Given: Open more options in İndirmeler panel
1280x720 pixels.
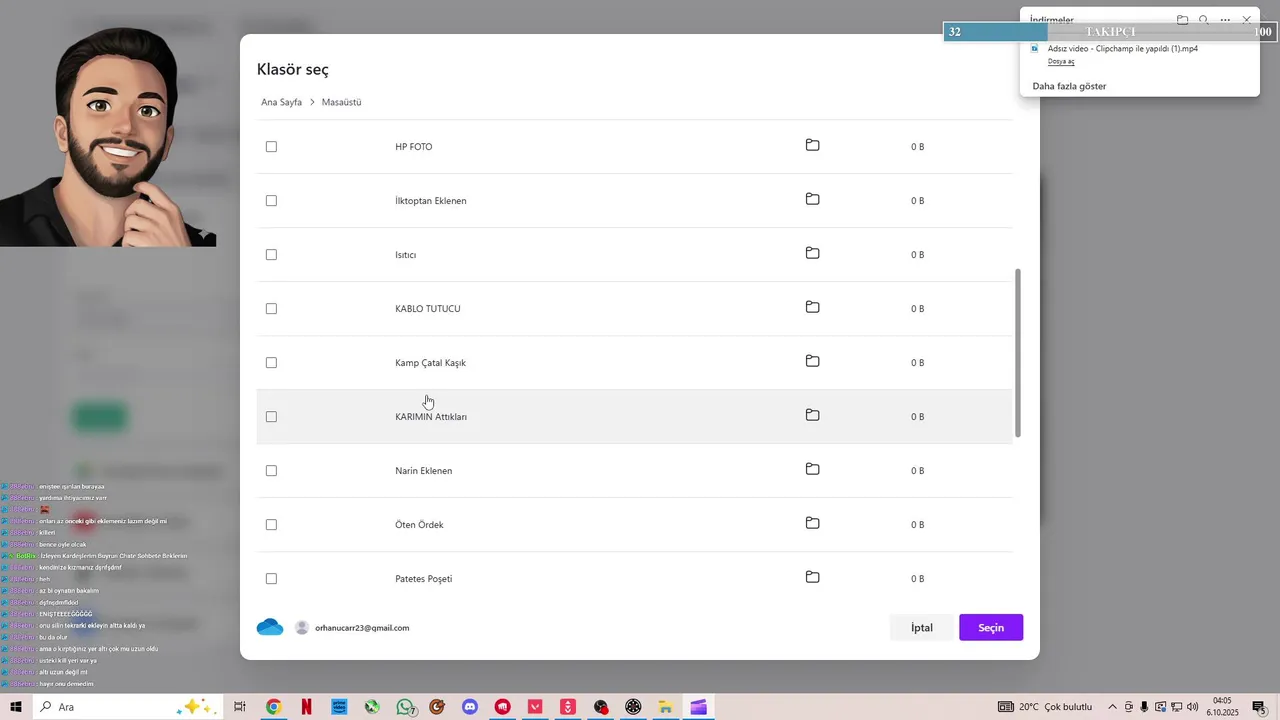Looking at the screenshot, I should 1225,20.
